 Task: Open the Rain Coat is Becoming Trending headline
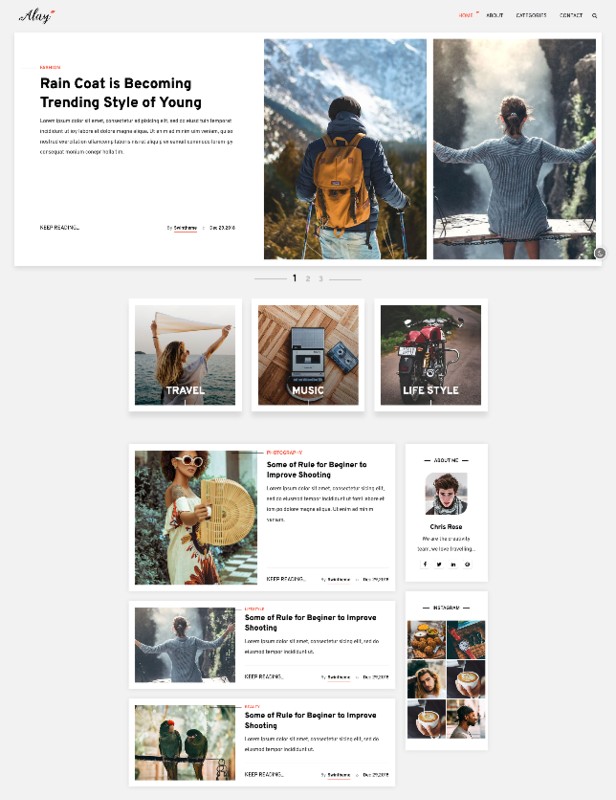point(120,92)
